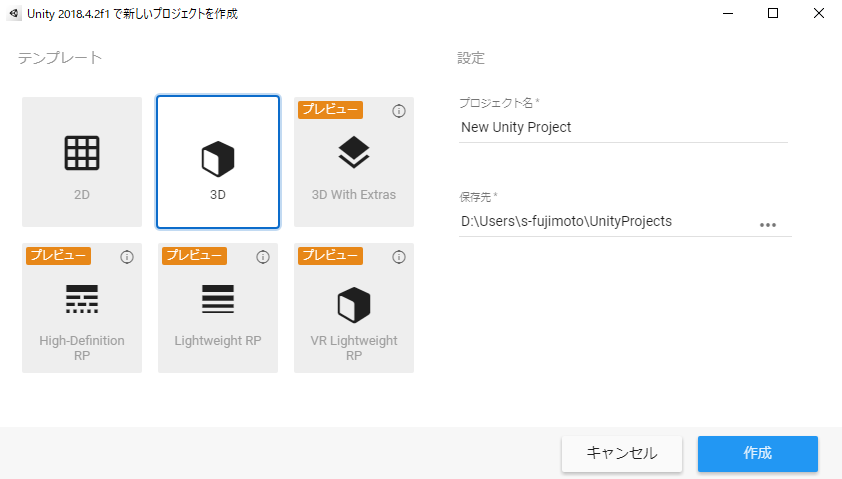Select the 3D template card
842x479 pixels.
pyautogui.click(x=217, y=162)
